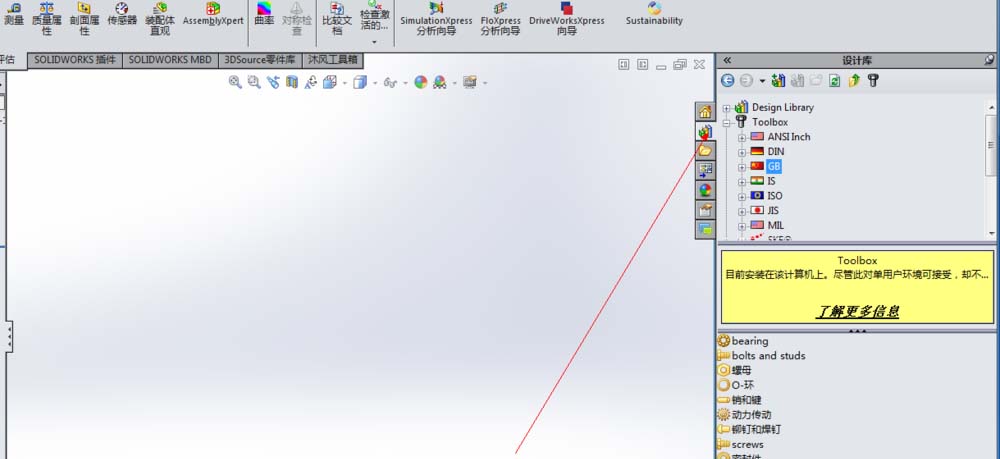Select the GB standard folder
Viewport: 1000px width, 459px height.
tap(774, 166)
